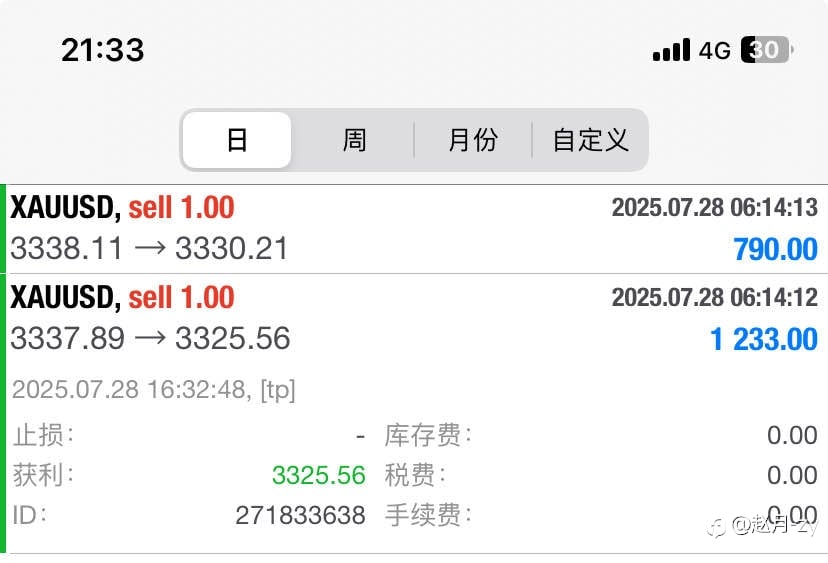Tap the green take-profit value 3325.56
Viewport: 828px width, 563px height.
point(318,475)
